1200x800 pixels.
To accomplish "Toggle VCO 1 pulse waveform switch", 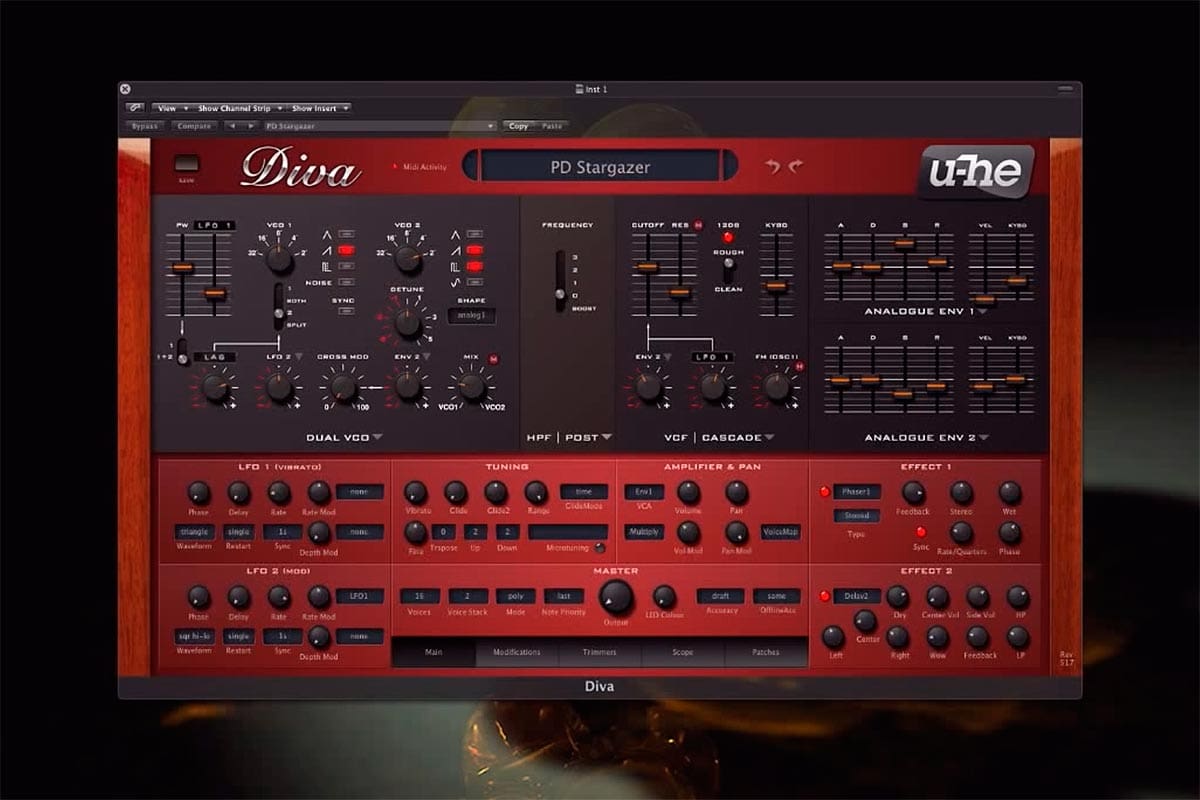I will tap(347, 267).
